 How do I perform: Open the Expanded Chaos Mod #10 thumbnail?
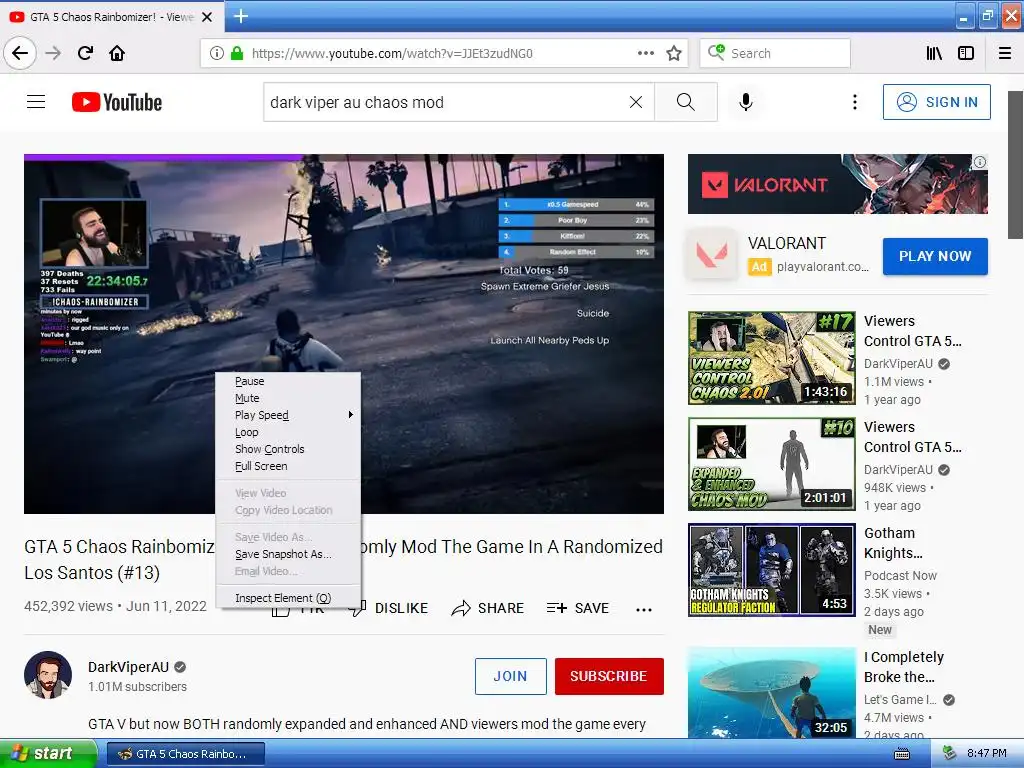pos(771,464)
